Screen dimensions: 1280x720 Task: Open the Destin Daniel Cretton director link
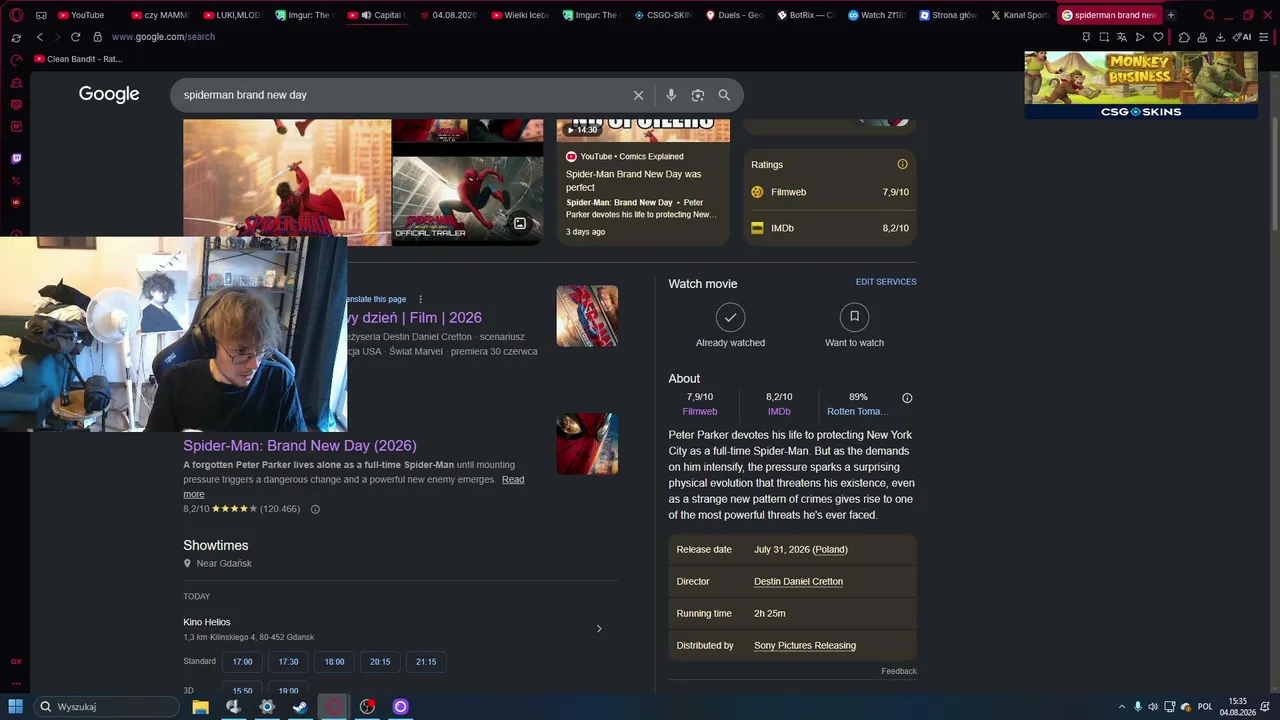(798, 582)
